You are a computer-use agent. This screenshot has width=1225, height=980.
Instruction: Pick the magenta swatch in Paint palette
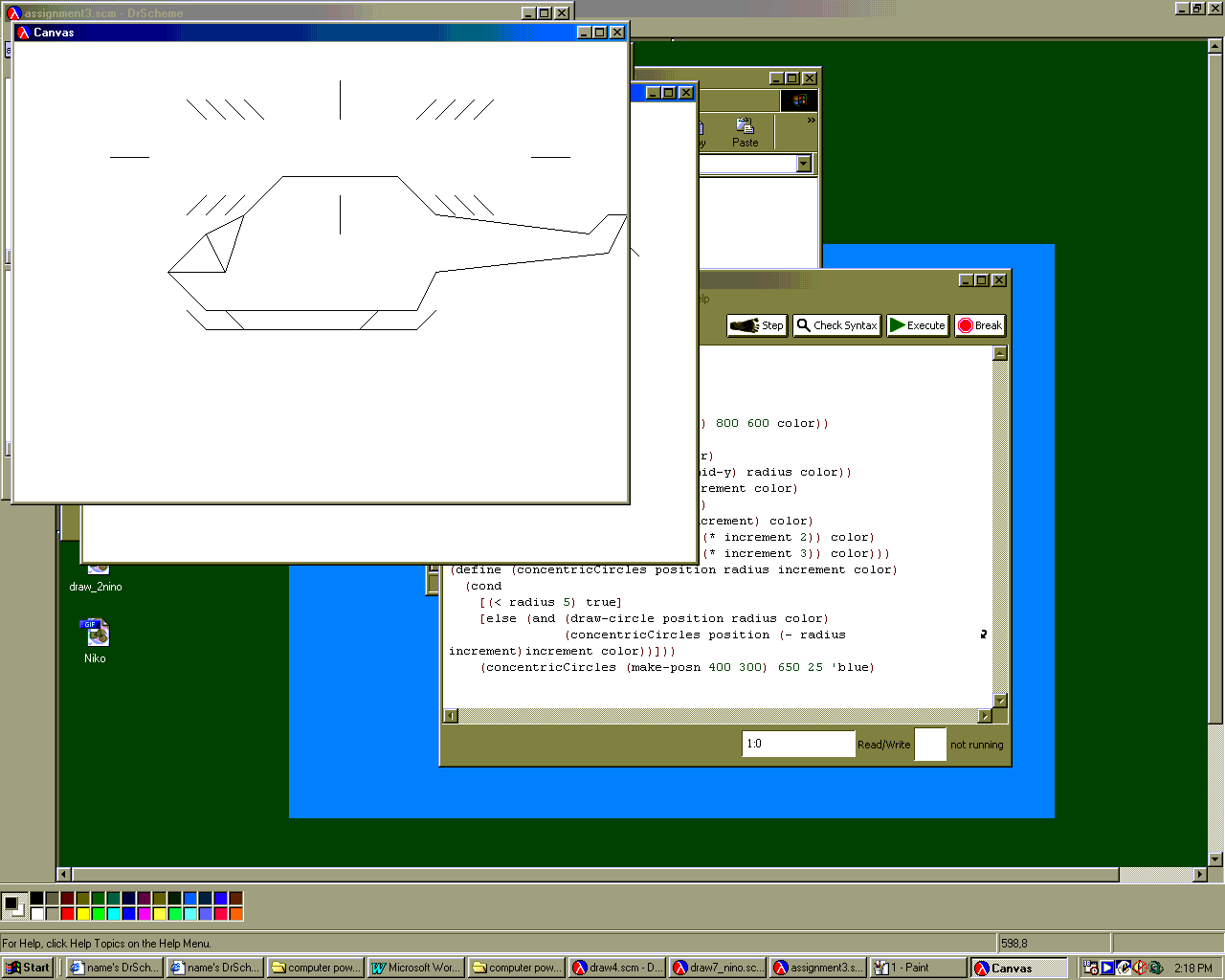click(x=145, y=914)
